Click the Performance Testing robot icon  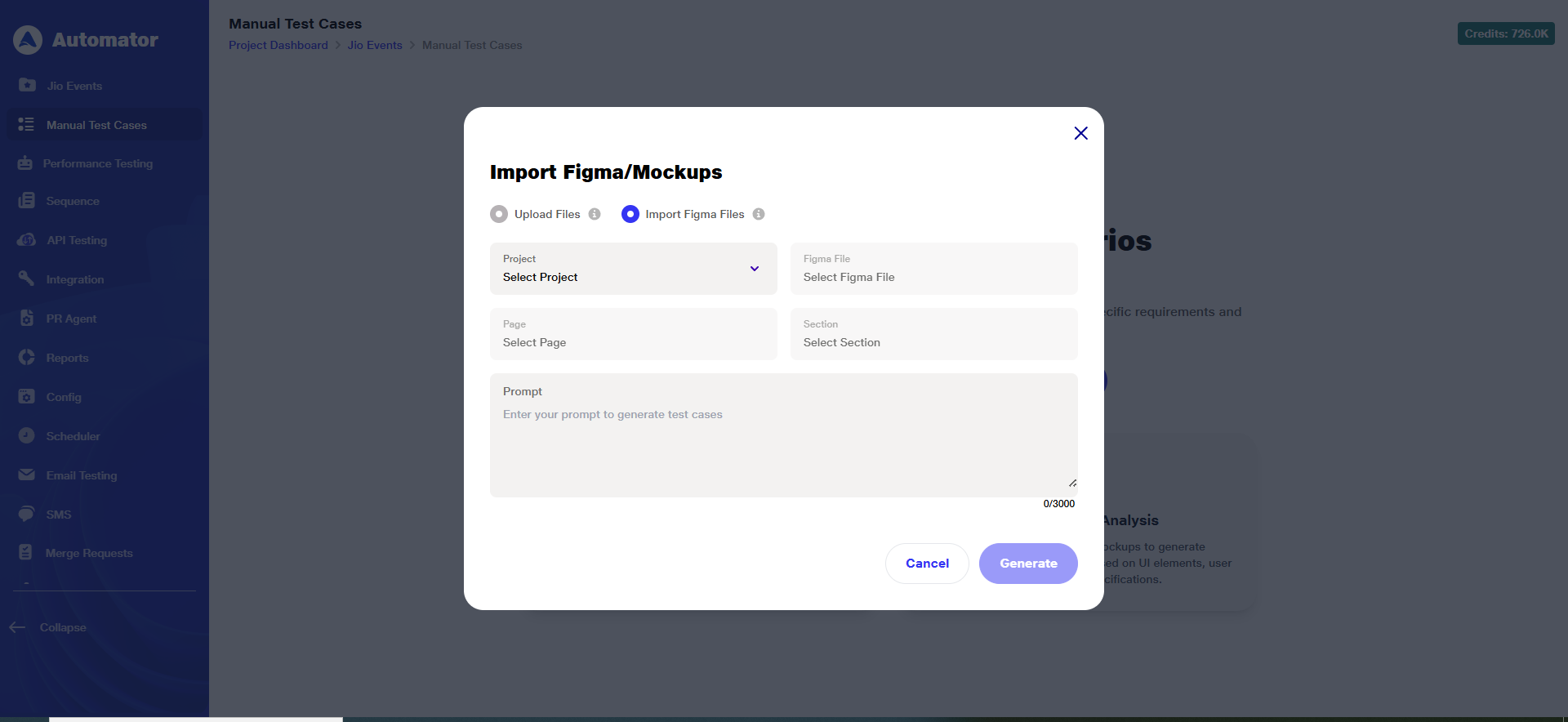pyautogui.click(x=25, y=163)
